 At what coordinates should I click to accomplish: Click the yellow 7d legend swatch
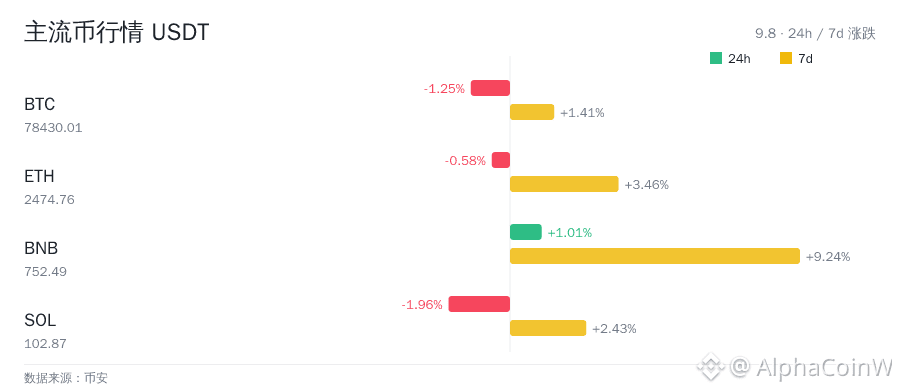point(786,58)
